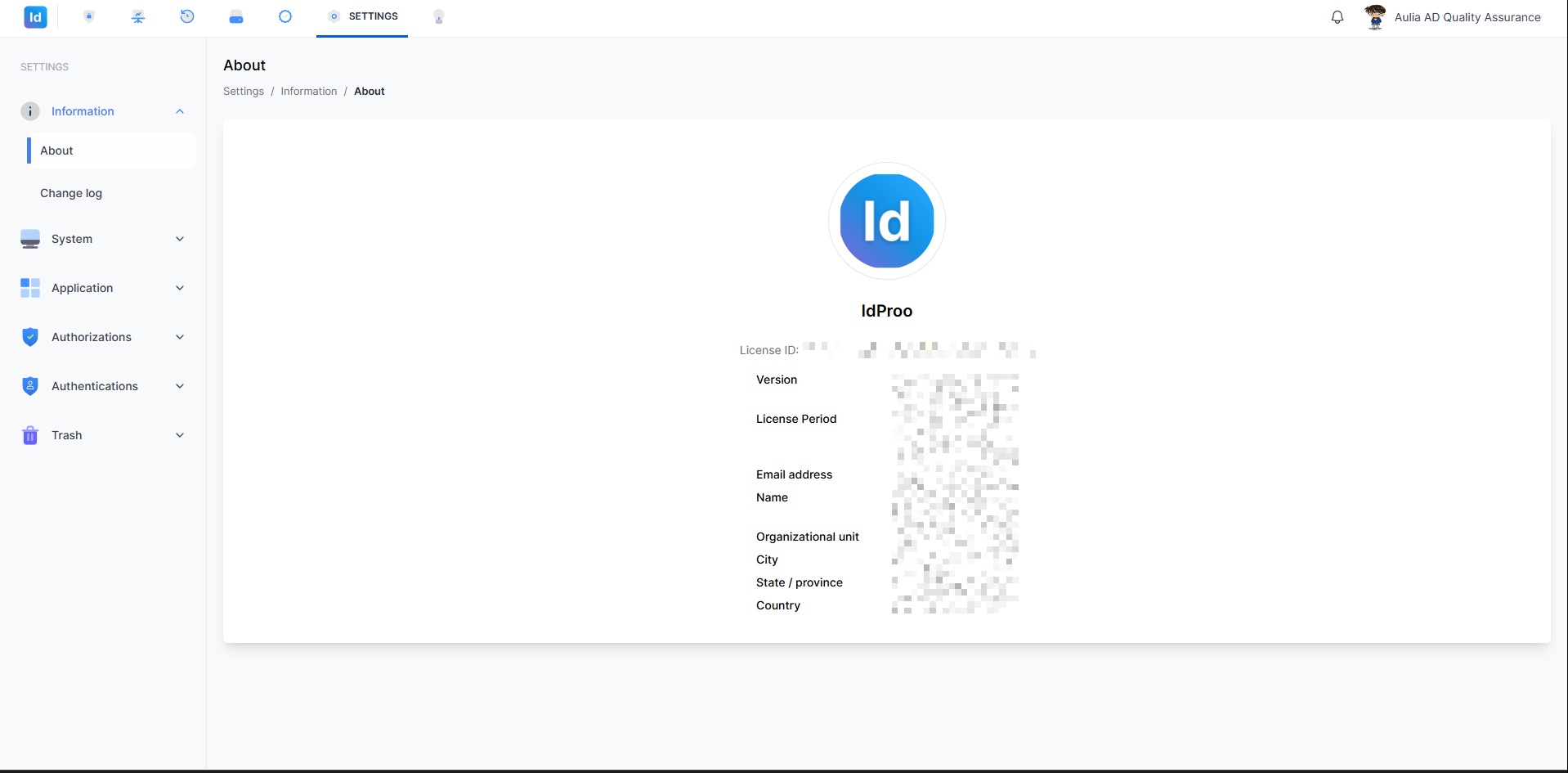This screenshot has height=773, width=1568.
Task: Expand the Trash section chevron
Action: 180,435
